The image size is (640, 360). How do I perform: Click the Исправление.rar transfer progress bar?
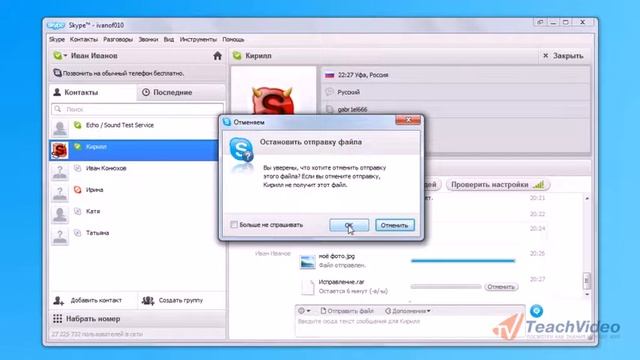pyautogui.click(x=447, y=287)
